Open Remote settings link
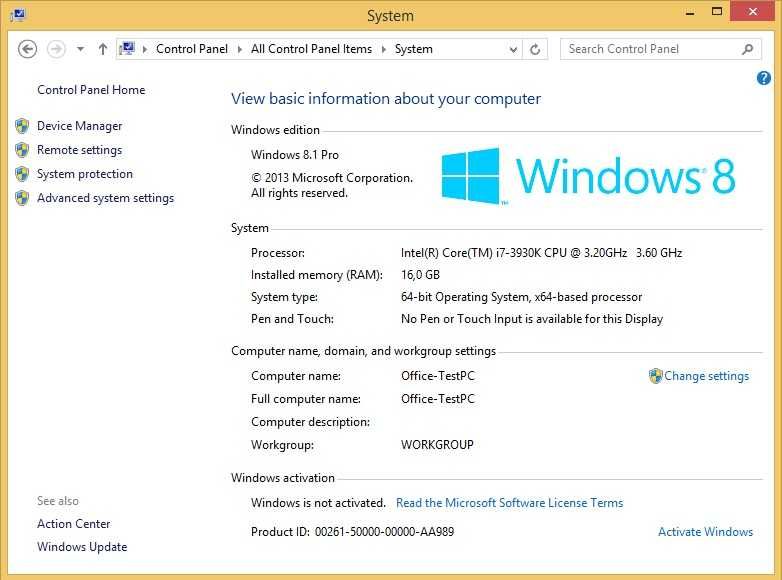Screen dimensions: 782x580 click(79, 150)
